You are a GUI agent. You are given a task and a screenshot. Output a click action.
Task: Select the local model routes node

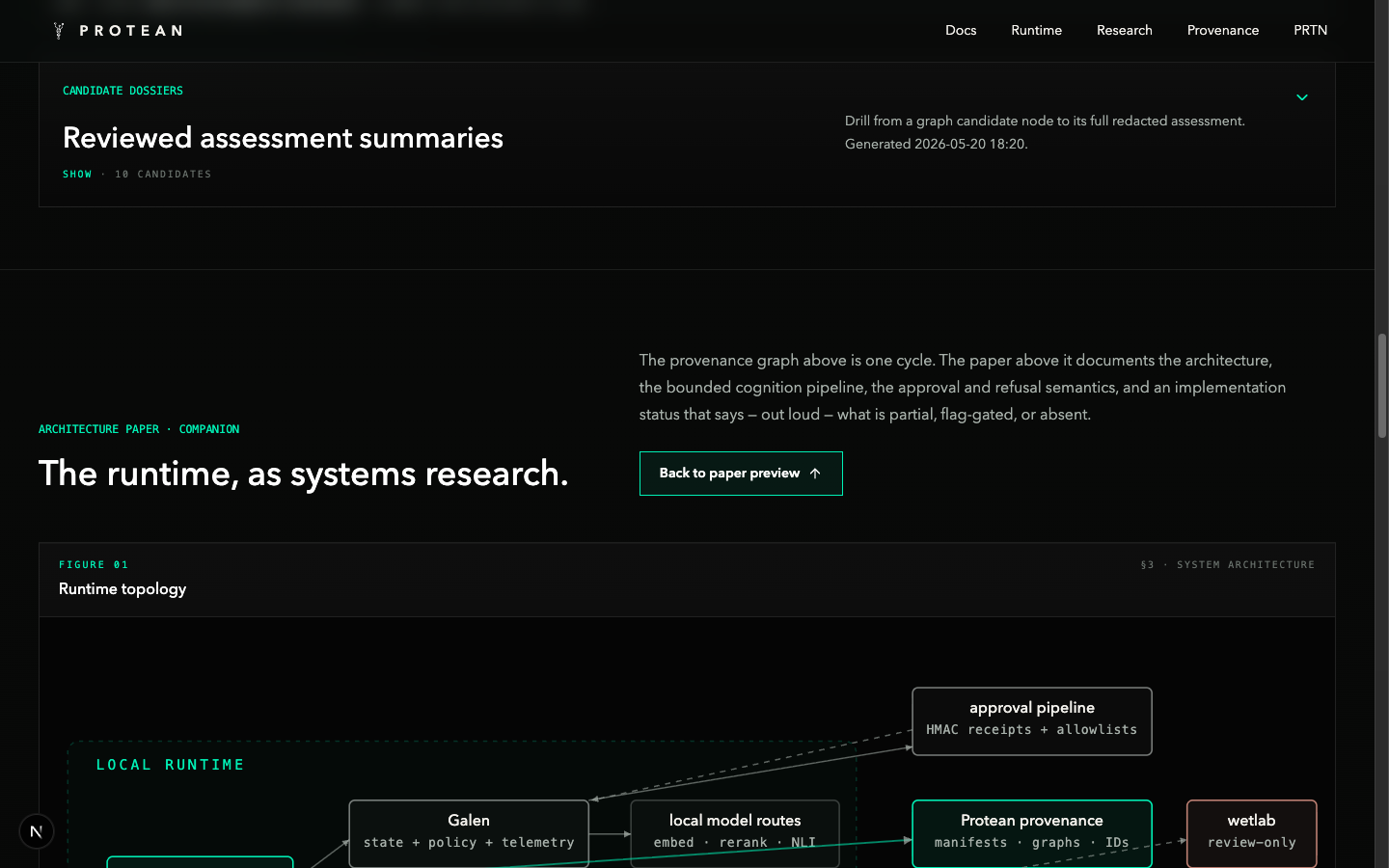(735, 833)
